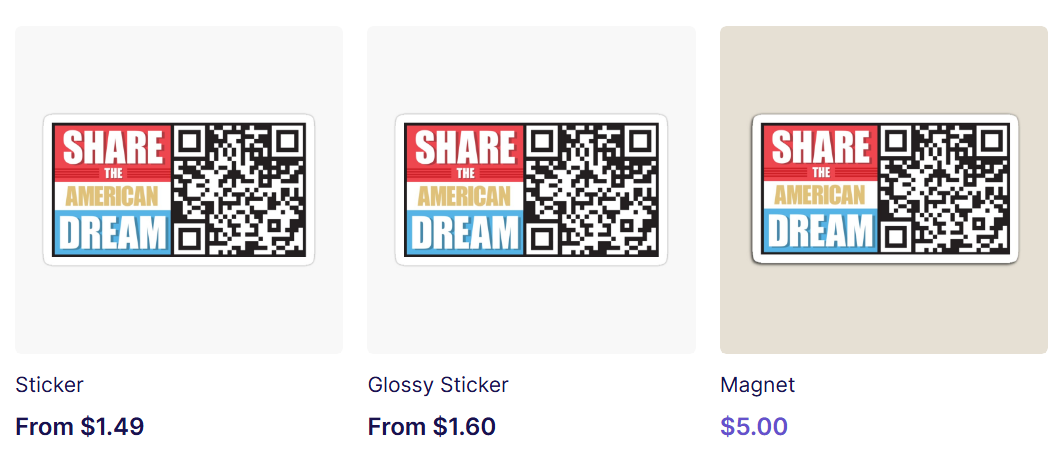Click the gold AMERICAN text on the Sticker design
The width and height of the screenshot is (1064, 451).
coord(112,196)
